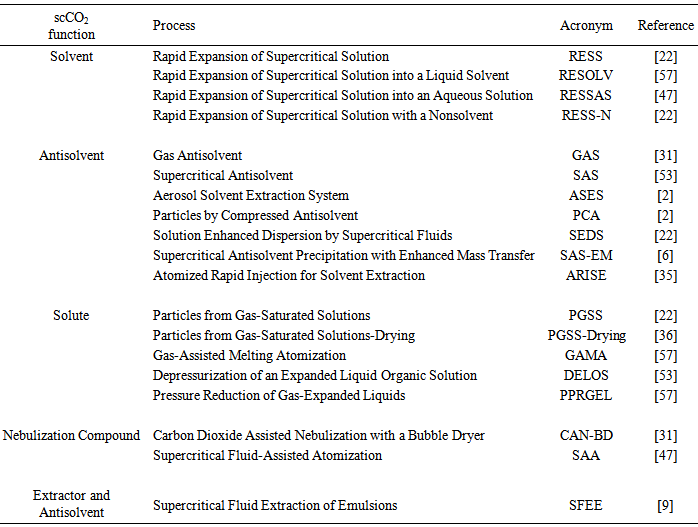The width and height of the screenshot is (698, 527).
Task: Click the Acronym column header
Action: (x=586, y=25)
